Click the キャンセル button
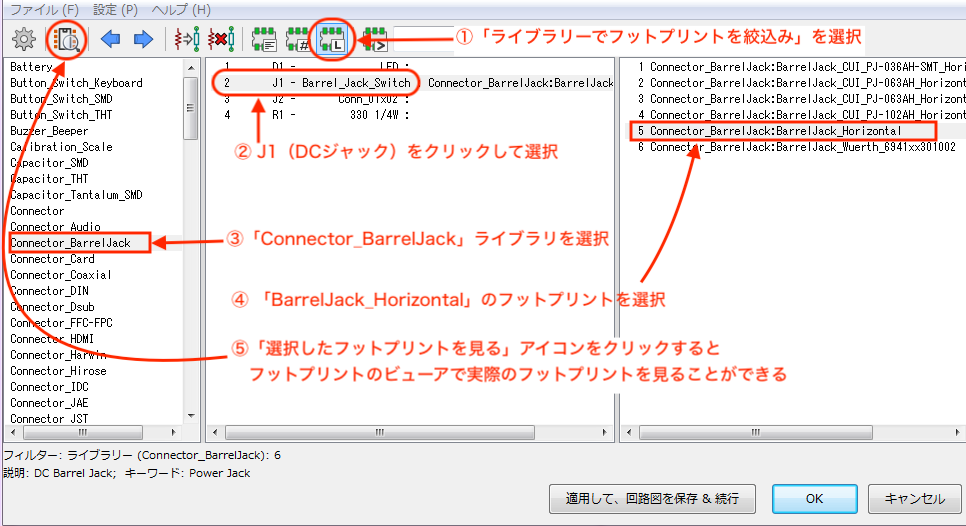The width and height of the screenshot is (966, 526). coord(914,499)
